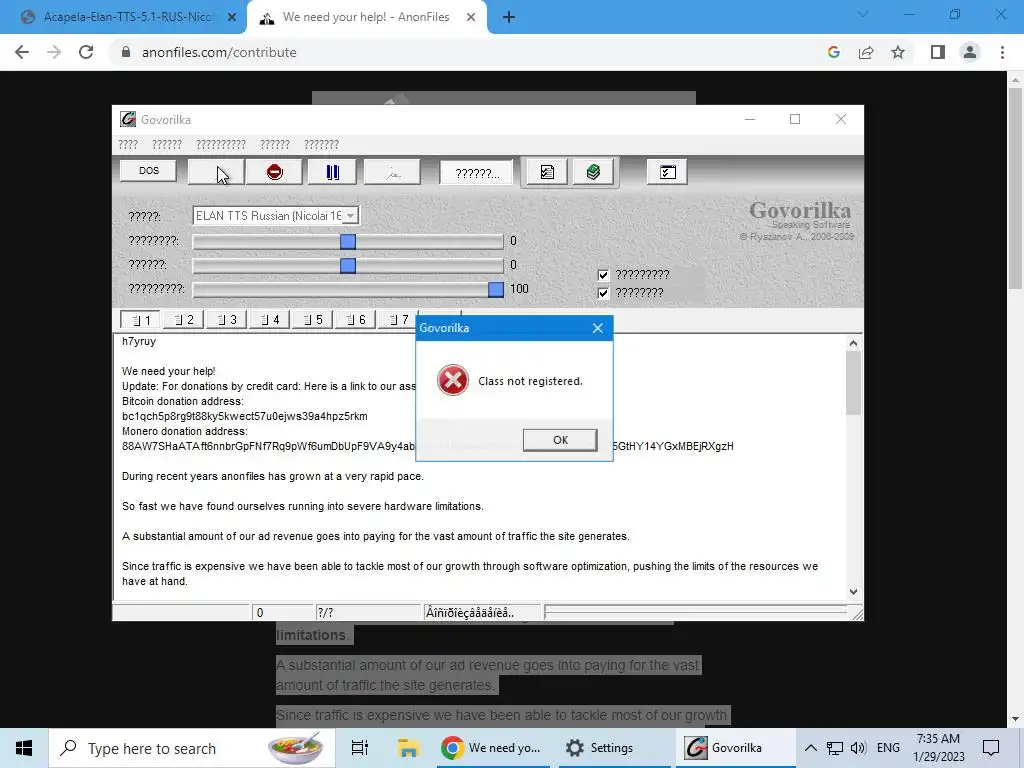The image size is (1024, 768).
Task: Show hidden tray icons chevron
Action: (810, 748)
